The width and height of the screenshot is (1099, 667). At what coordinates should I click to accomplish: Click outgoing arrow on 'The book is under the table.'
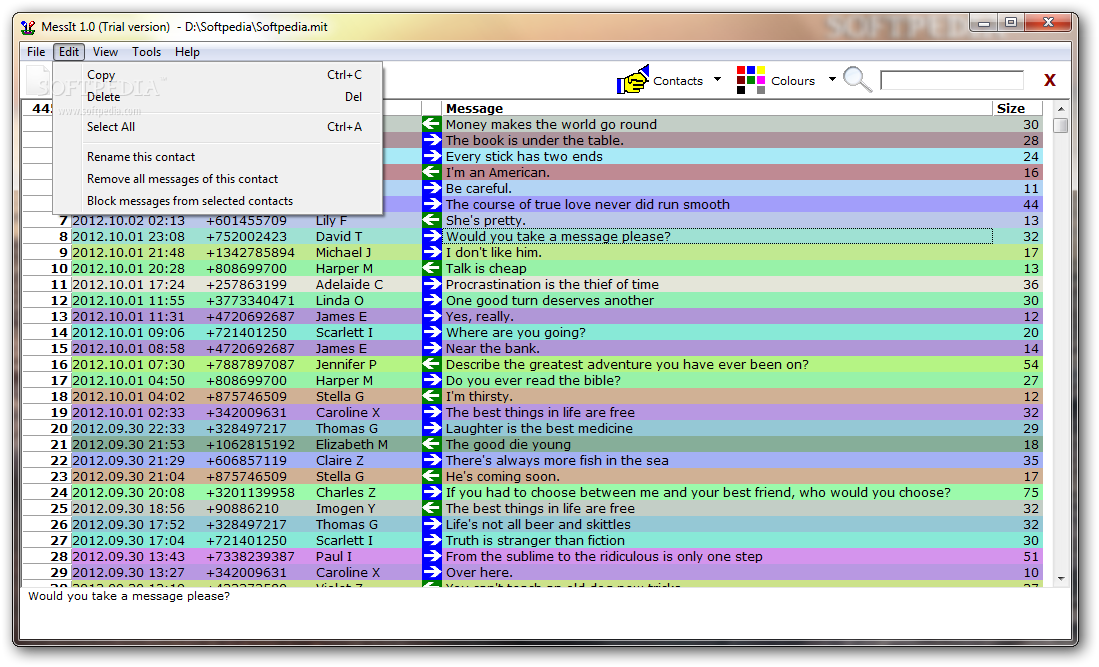(x=432, y=140)
